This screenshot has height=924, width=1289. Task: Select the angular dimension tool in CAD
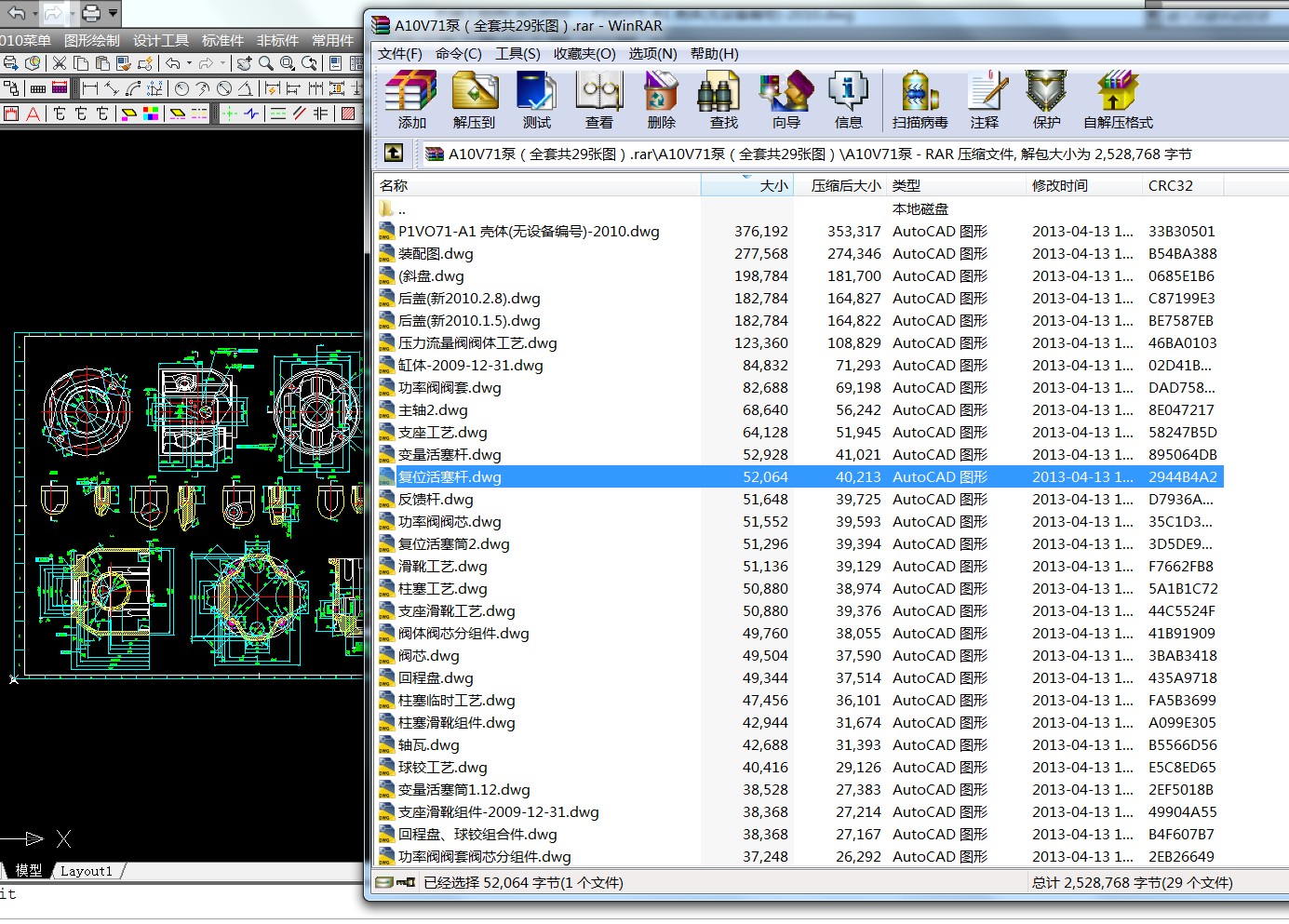click(x=245, y=88)
